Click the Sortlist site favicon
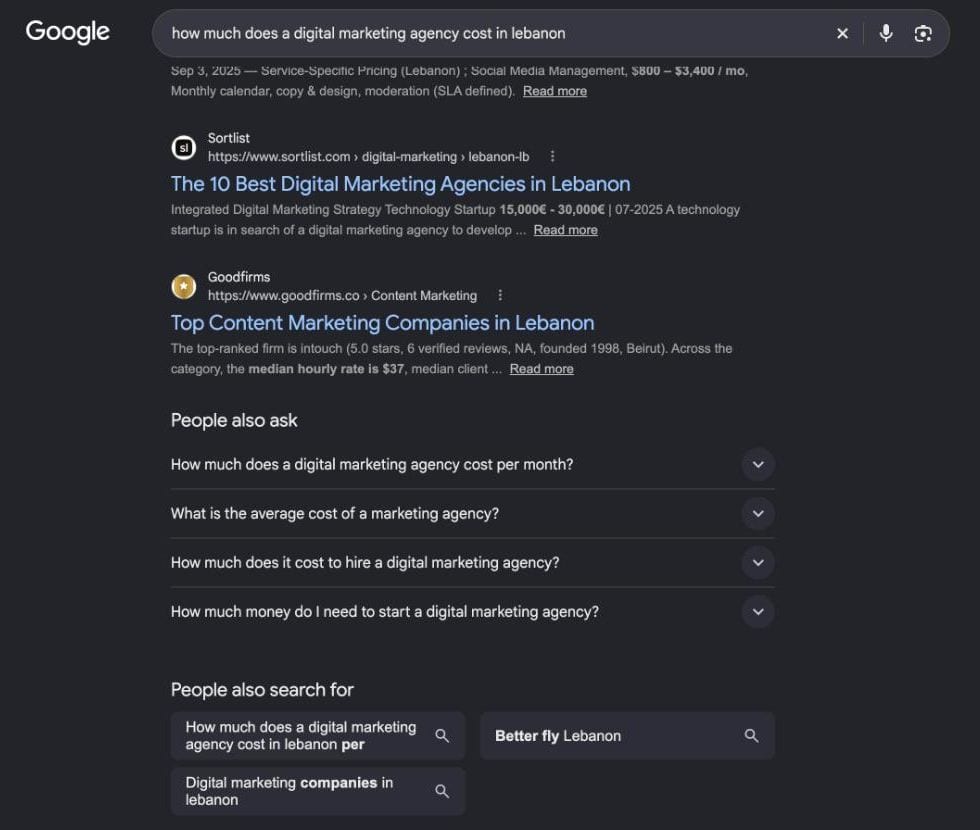Viewport: 980px width, 830px height. pyautogui.click(x=184, y=148)
